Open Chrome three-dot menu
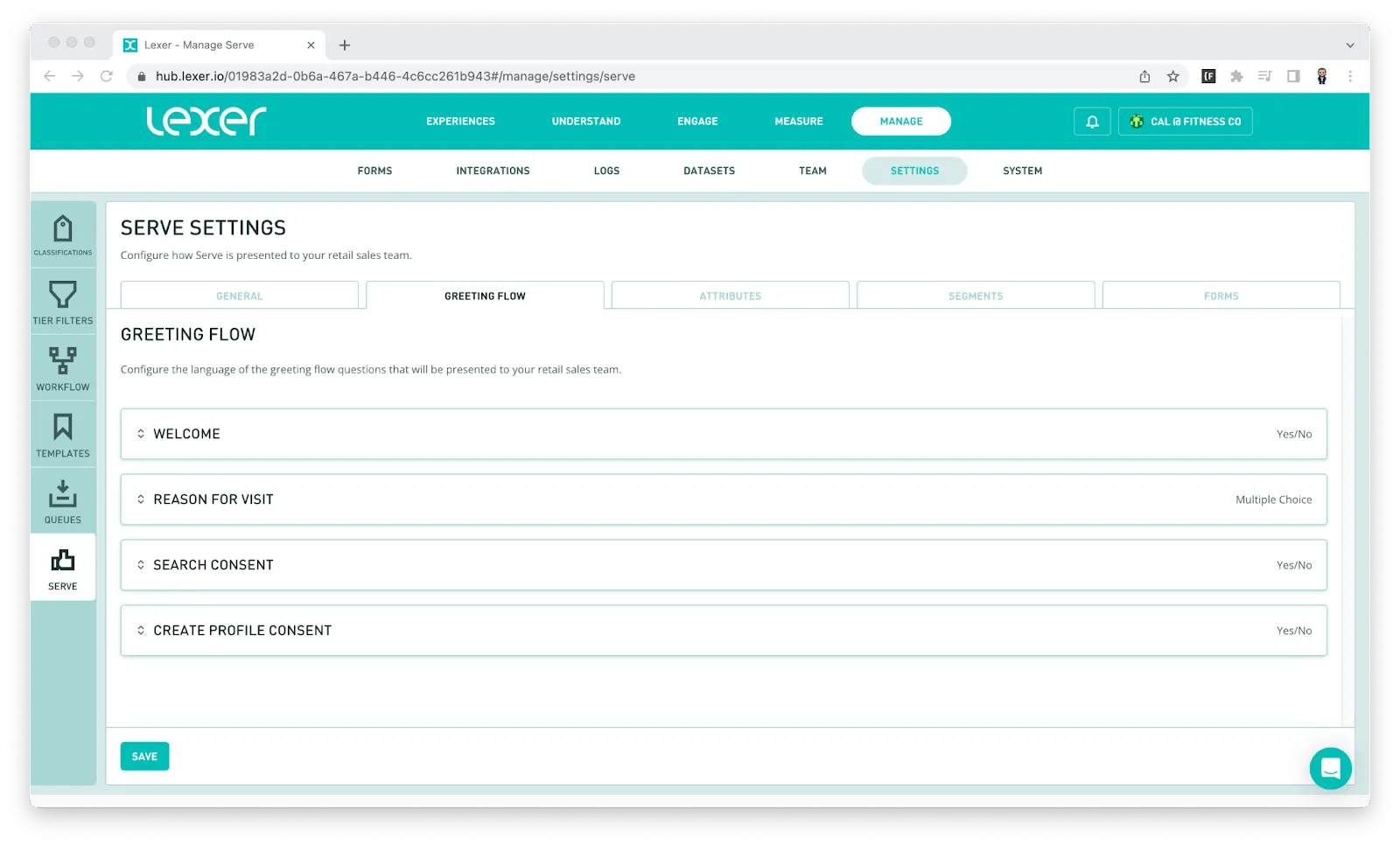This screenshot has height=845, width=1400. click(x=1350, y=76)
